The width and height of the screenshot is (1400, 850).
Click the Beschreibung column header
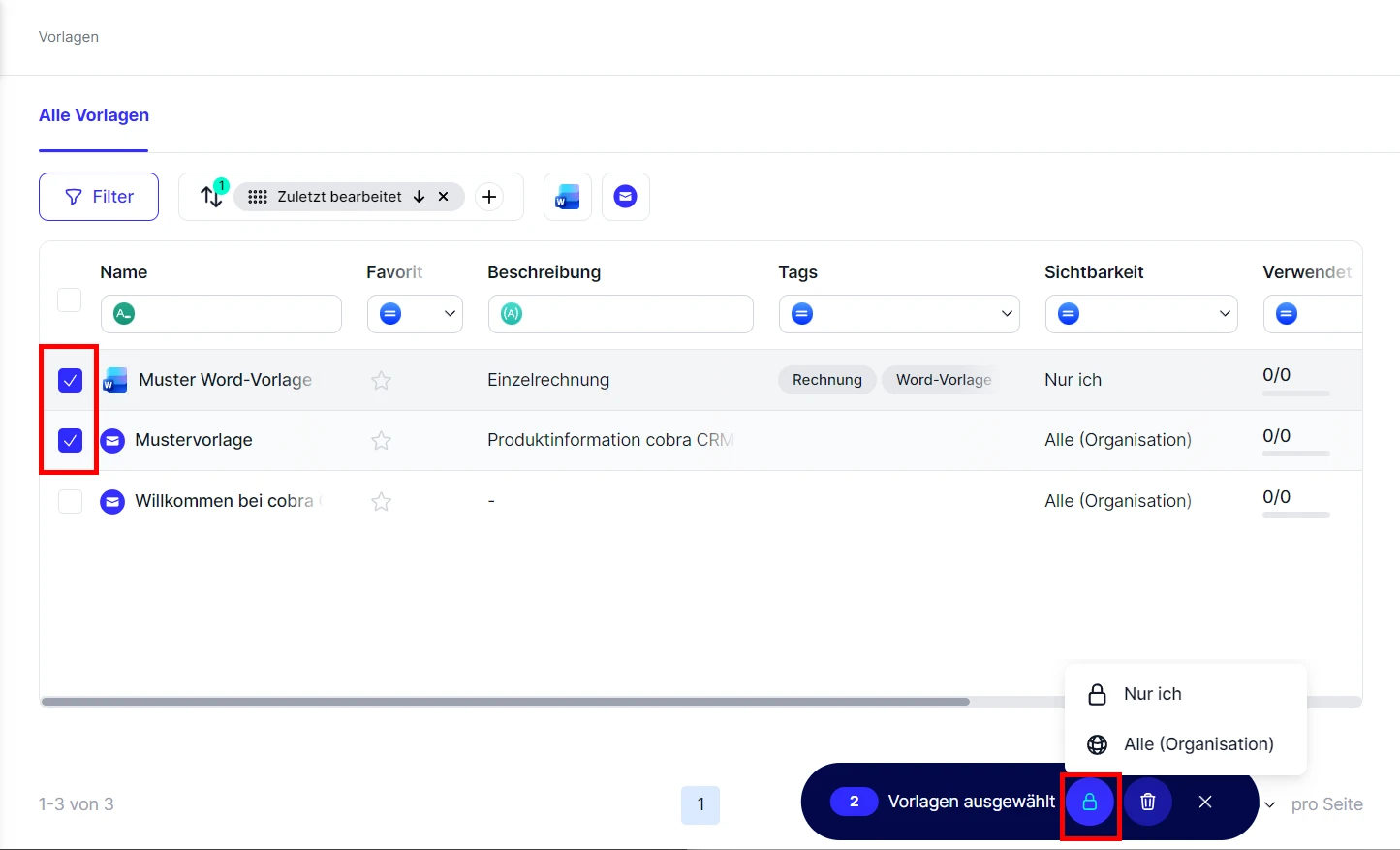(x=544, y=272)
